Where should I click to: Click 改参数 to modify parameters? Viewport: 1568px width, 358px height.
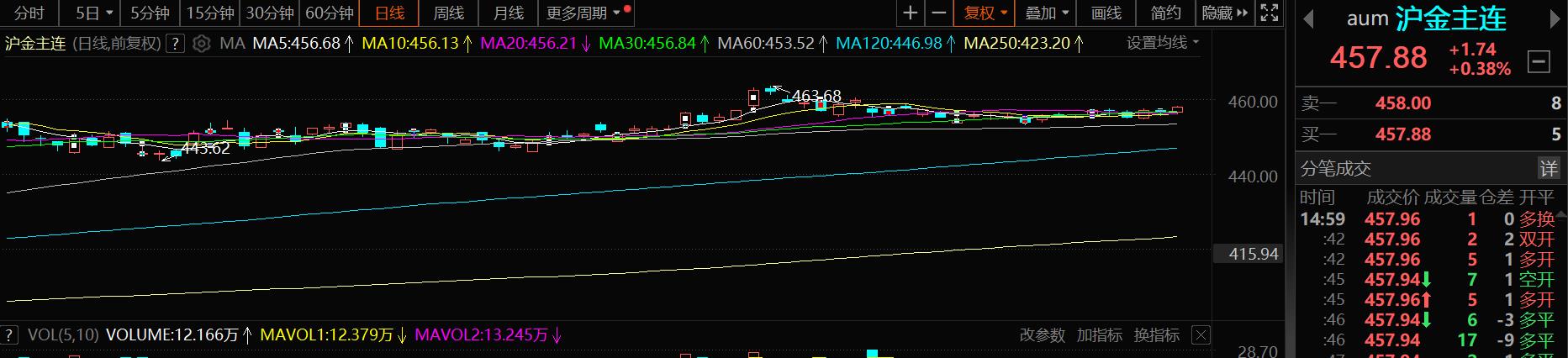1043,335
